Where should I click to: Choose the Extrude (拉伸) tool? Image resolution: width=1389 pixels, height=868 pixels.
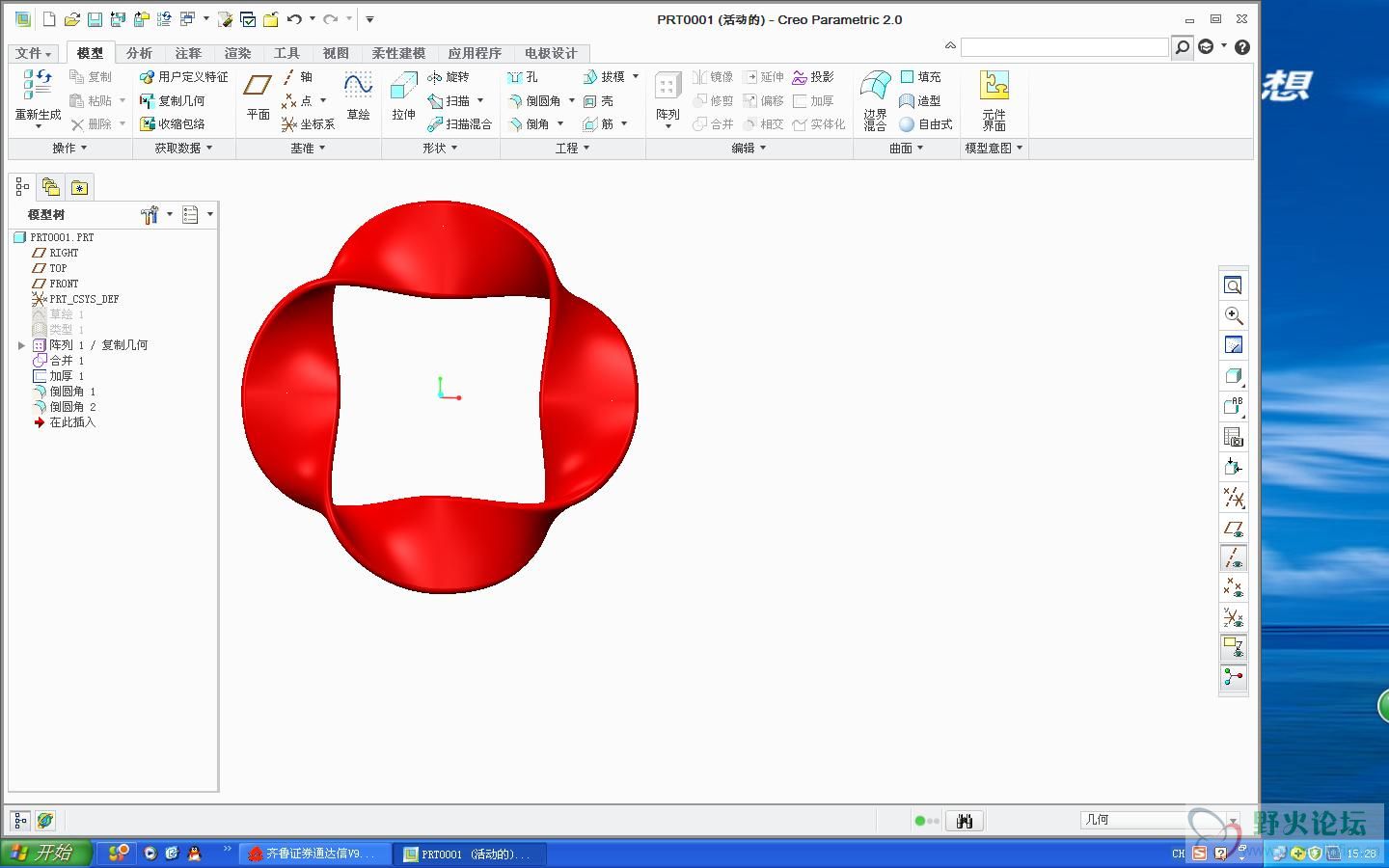coord(403,96)
